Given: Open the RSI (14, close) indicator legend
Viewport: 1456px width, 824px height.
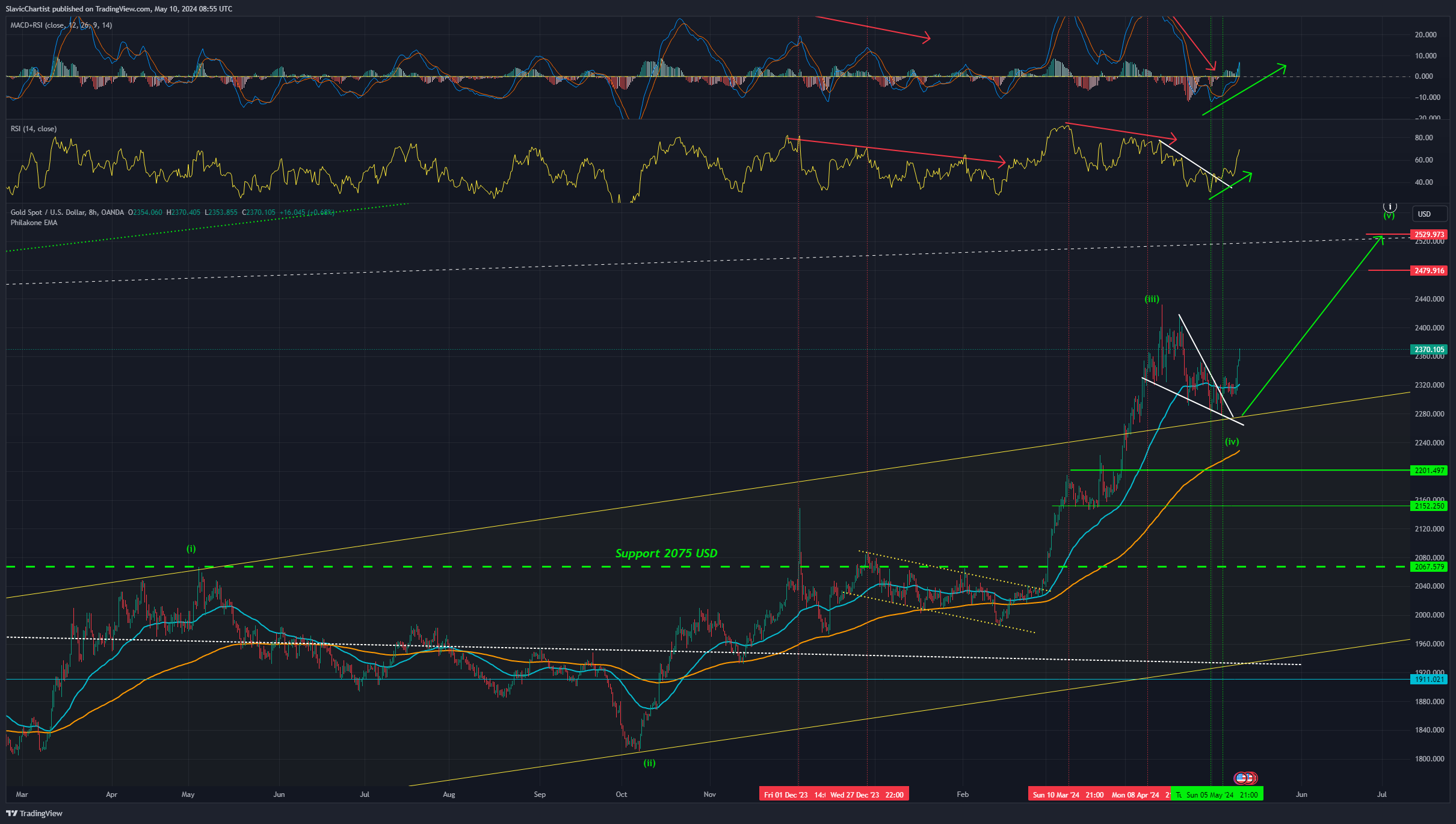Looking at the screenshot, I should [x=34, y=129].
